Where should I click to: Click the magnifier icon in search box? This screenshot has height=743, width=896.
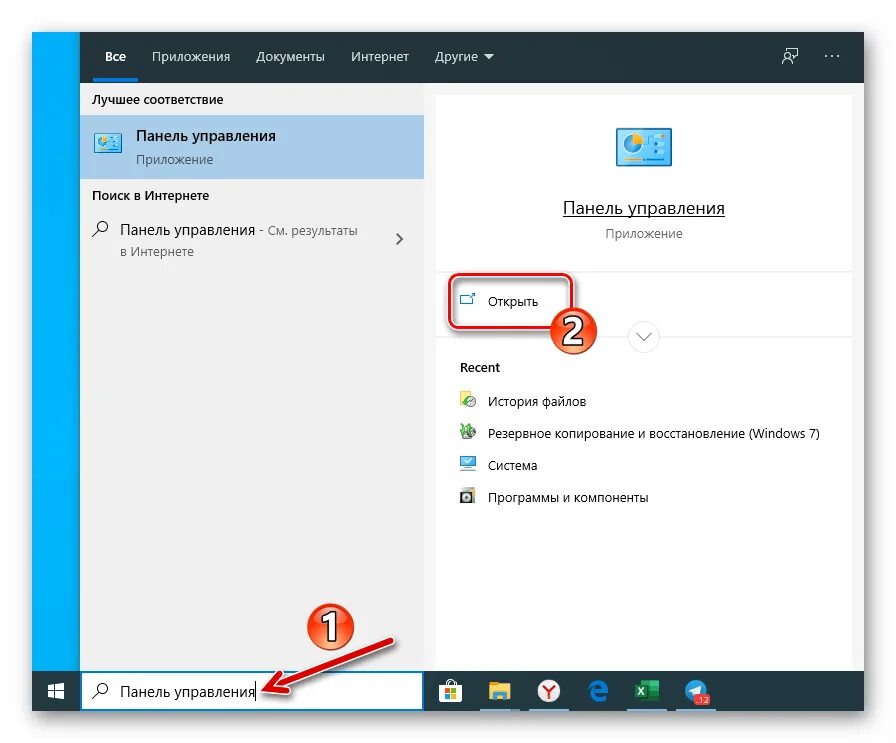(x=101, y=691)
